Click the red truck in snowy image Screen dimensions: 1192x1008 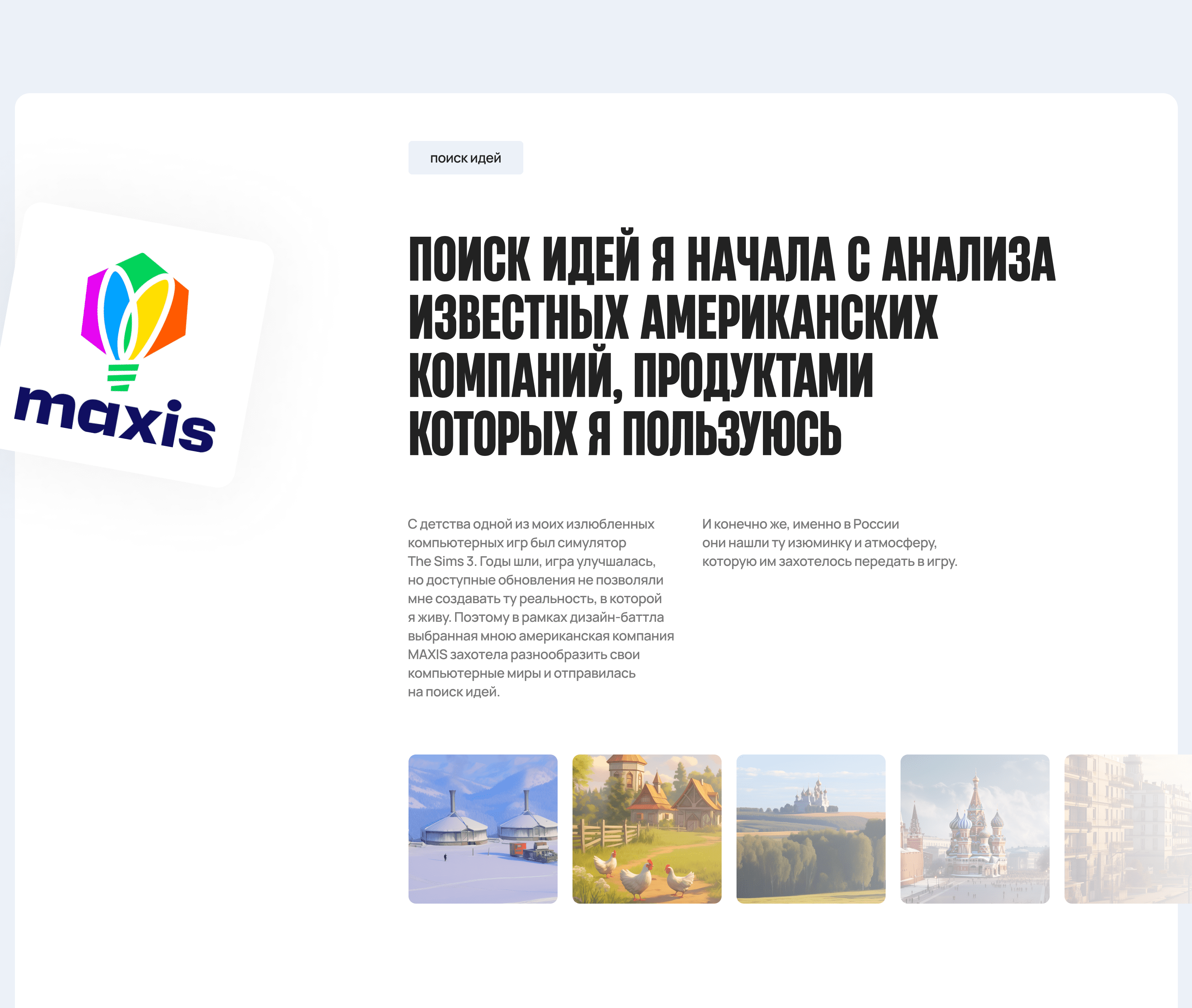(518, 848)
